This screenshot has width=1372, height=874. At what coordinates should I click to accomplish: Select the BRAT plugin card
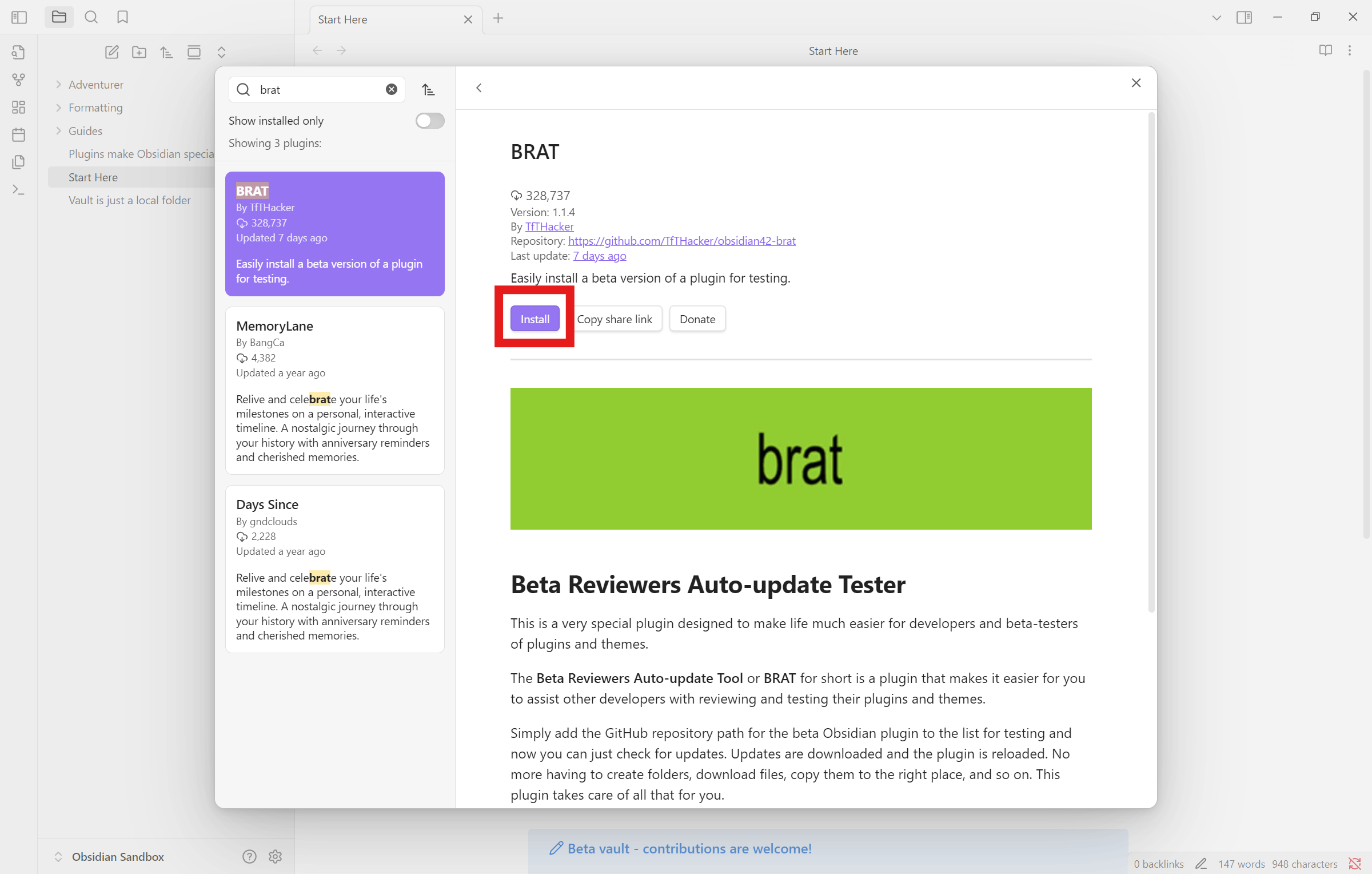click(335, 234)
